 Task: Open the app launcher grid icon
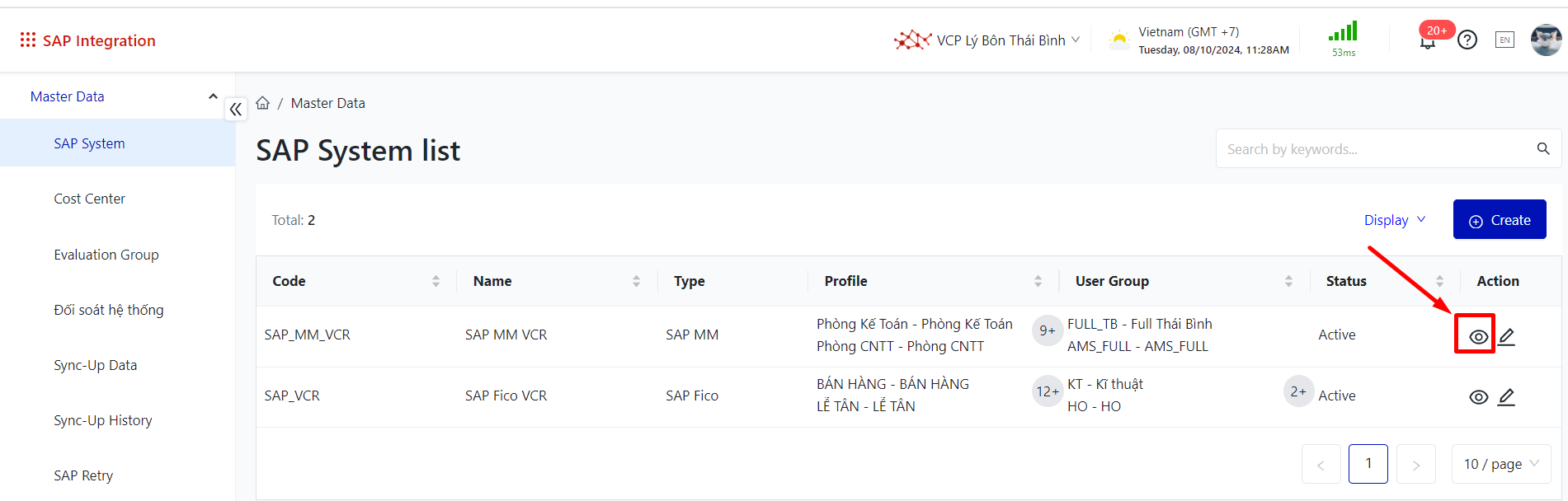pyautogui.click(x=28, y=40)
